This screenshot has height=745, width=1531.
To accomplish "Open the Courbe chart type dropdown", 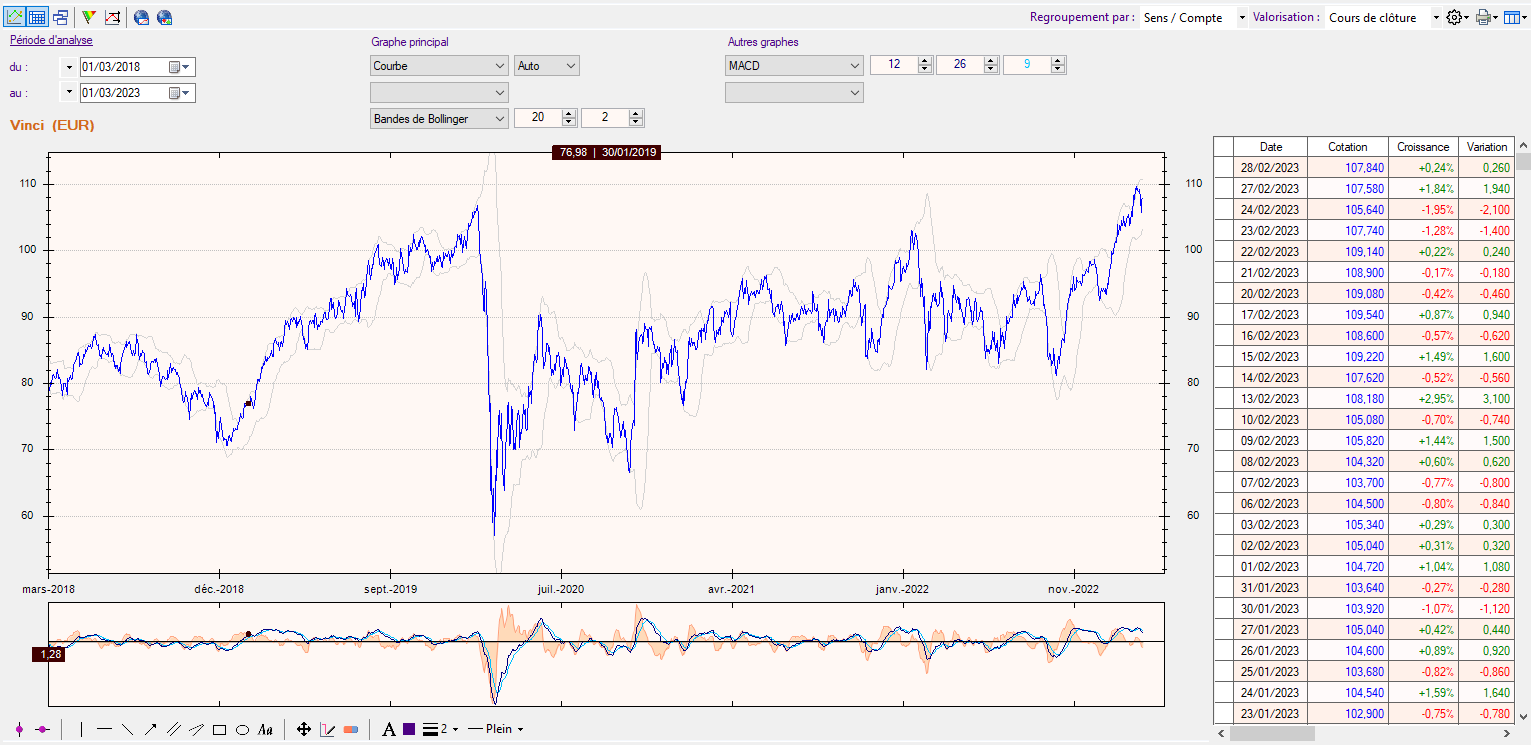I will tap(439, 66).
